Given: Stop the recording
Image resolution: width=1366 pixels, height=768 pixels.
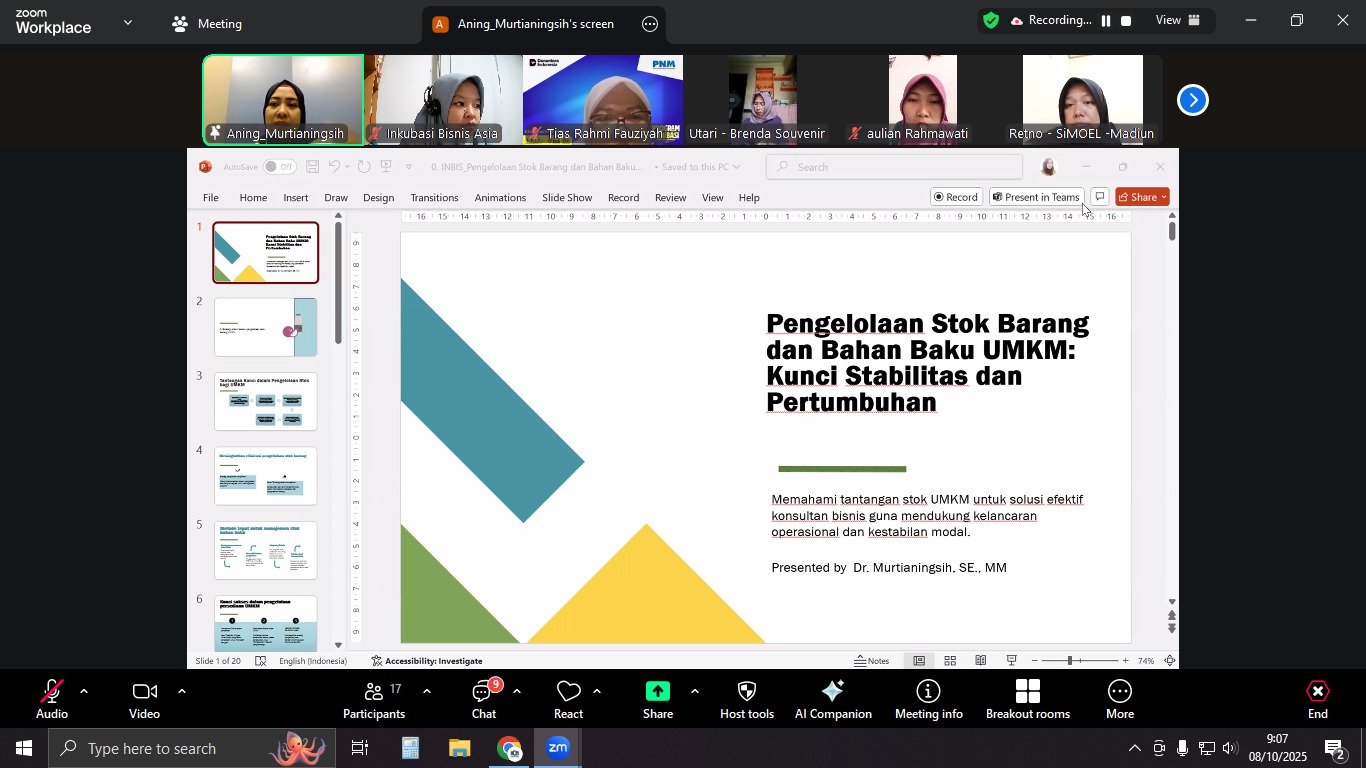Looking at the screenshot, I should (1126, 21).
